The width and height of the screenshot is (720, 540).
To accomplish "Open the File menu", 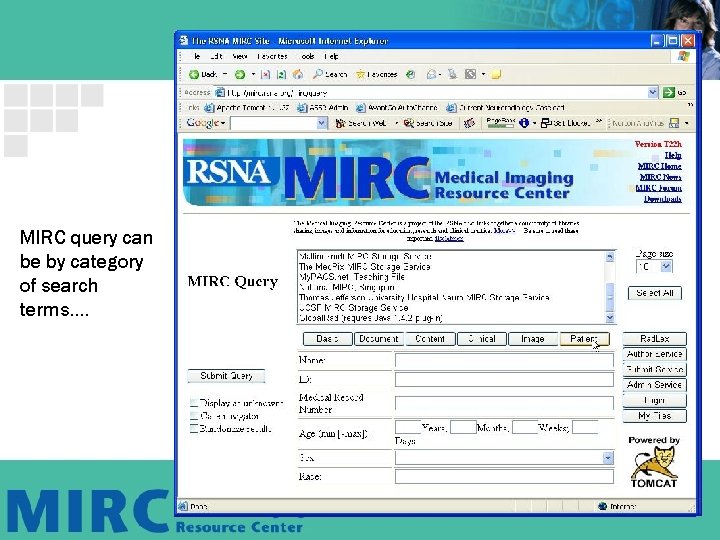I will tap(197, 56).
